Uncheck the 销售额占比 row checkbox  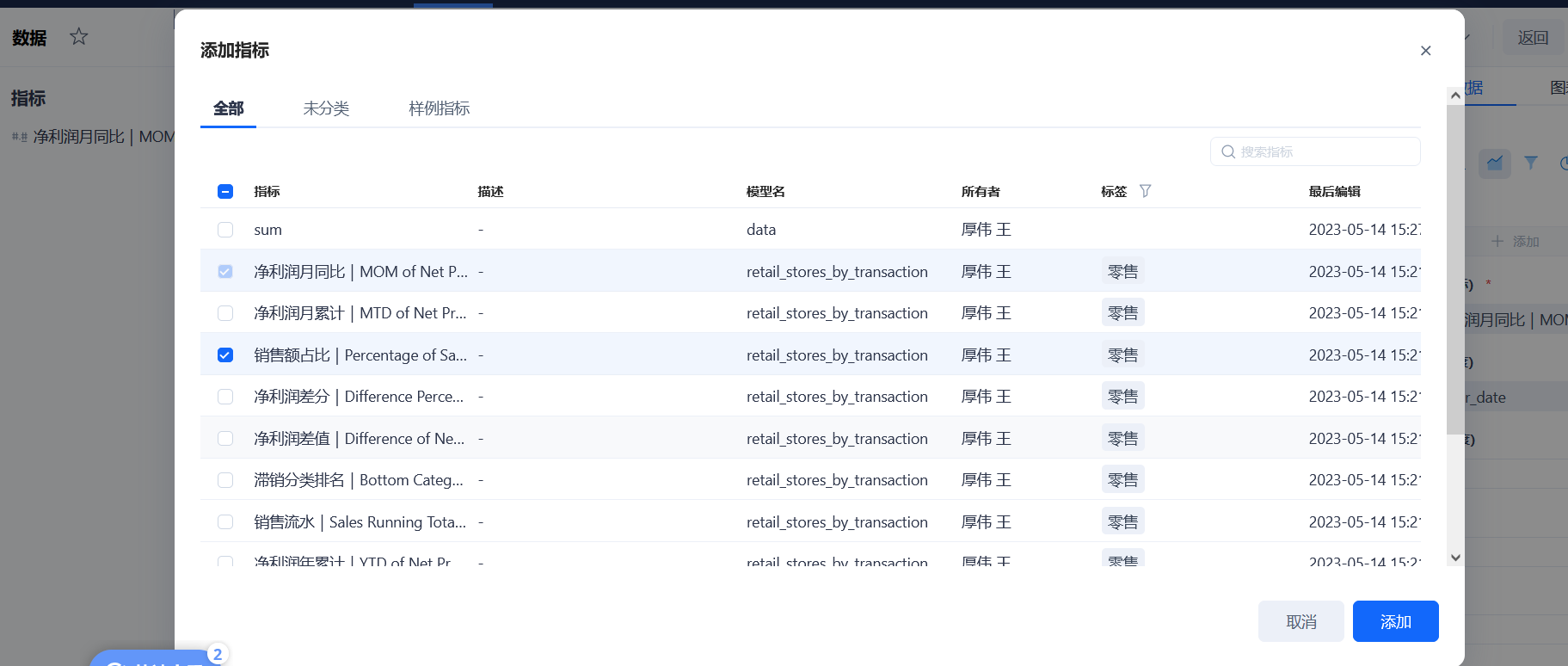[225, 355]
